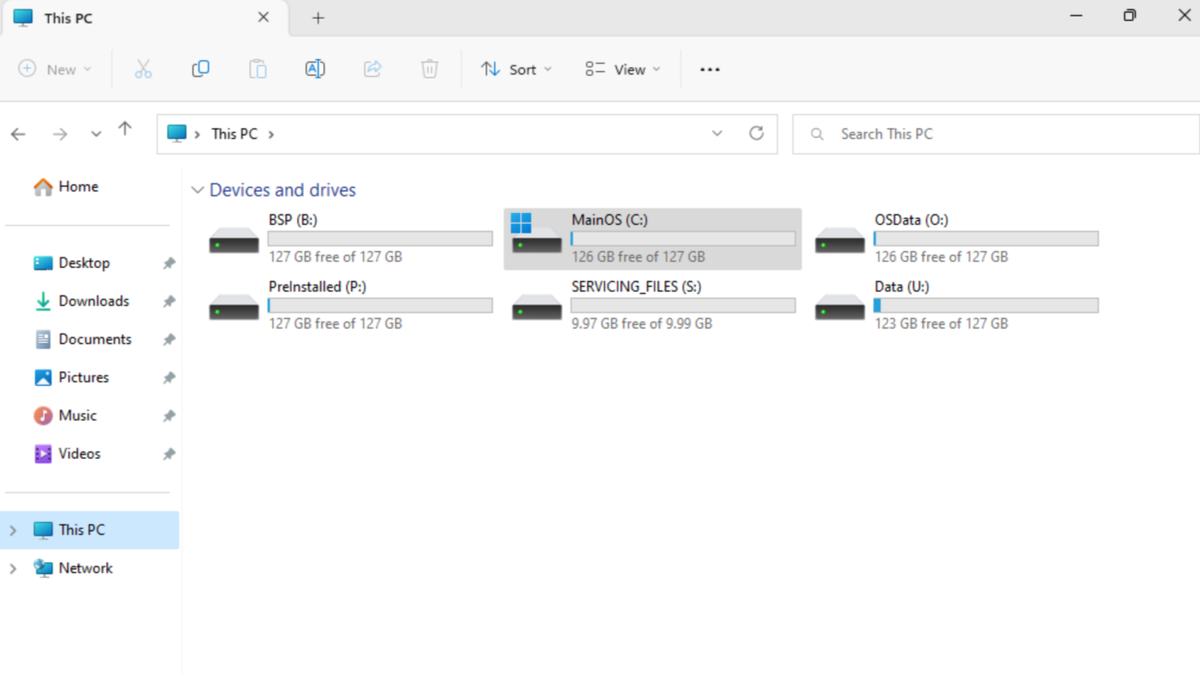This screenshot has width=1200, height=675.
Task: Expand the New menu in toolbar
Action: 55,68
